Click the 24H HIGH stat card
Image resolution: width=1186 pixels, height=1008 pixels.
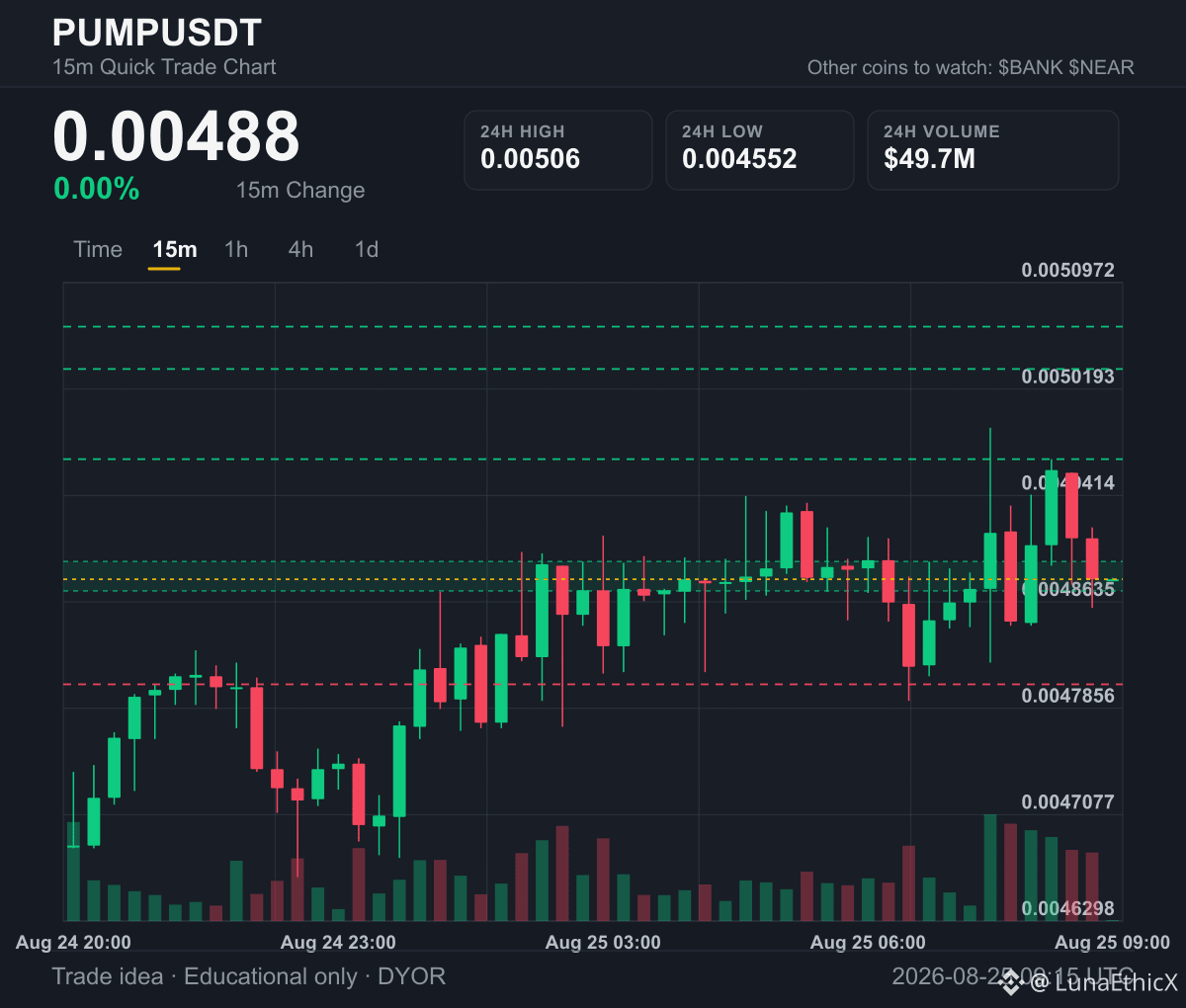pos(558,150)
